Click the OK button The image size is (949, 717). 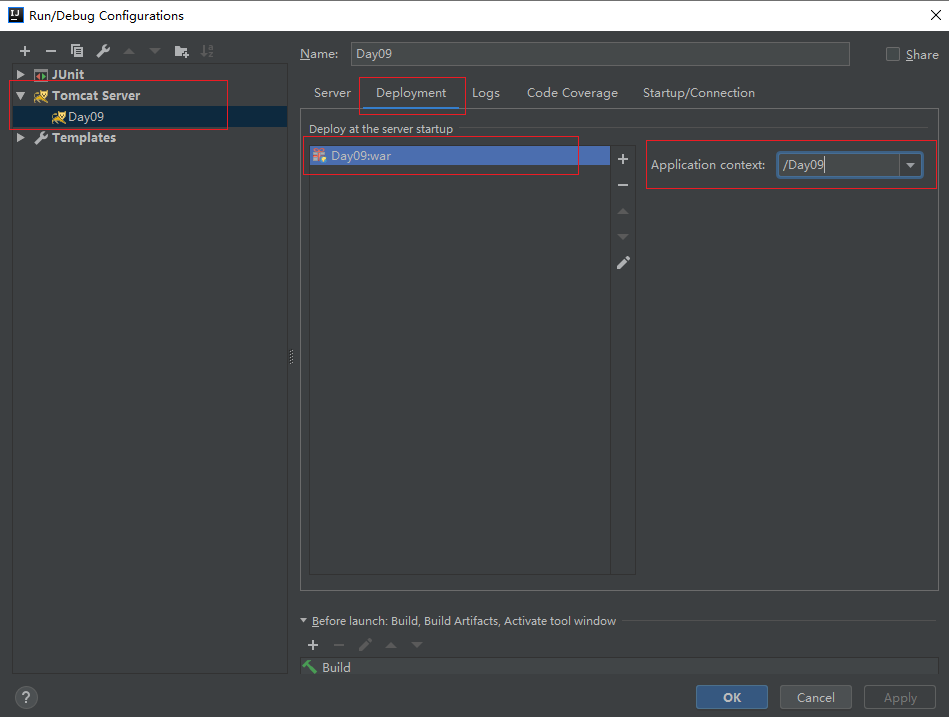(732, 698)
